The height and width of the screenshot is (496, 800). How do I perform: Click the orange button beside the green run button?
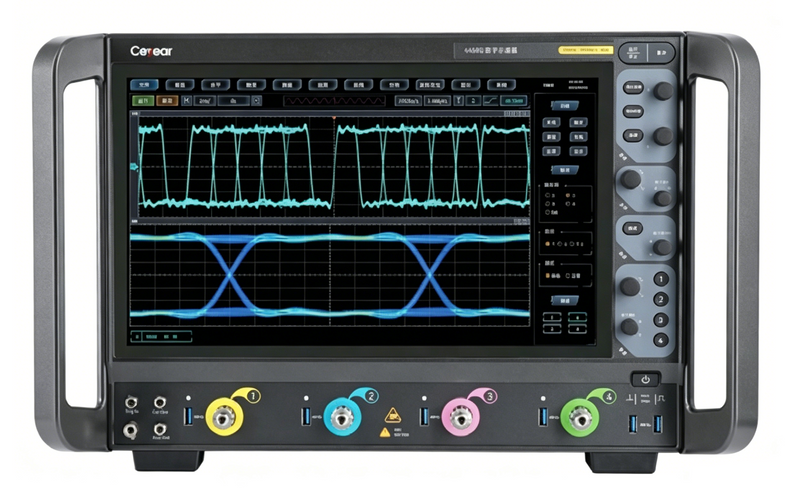coord(167,101)
